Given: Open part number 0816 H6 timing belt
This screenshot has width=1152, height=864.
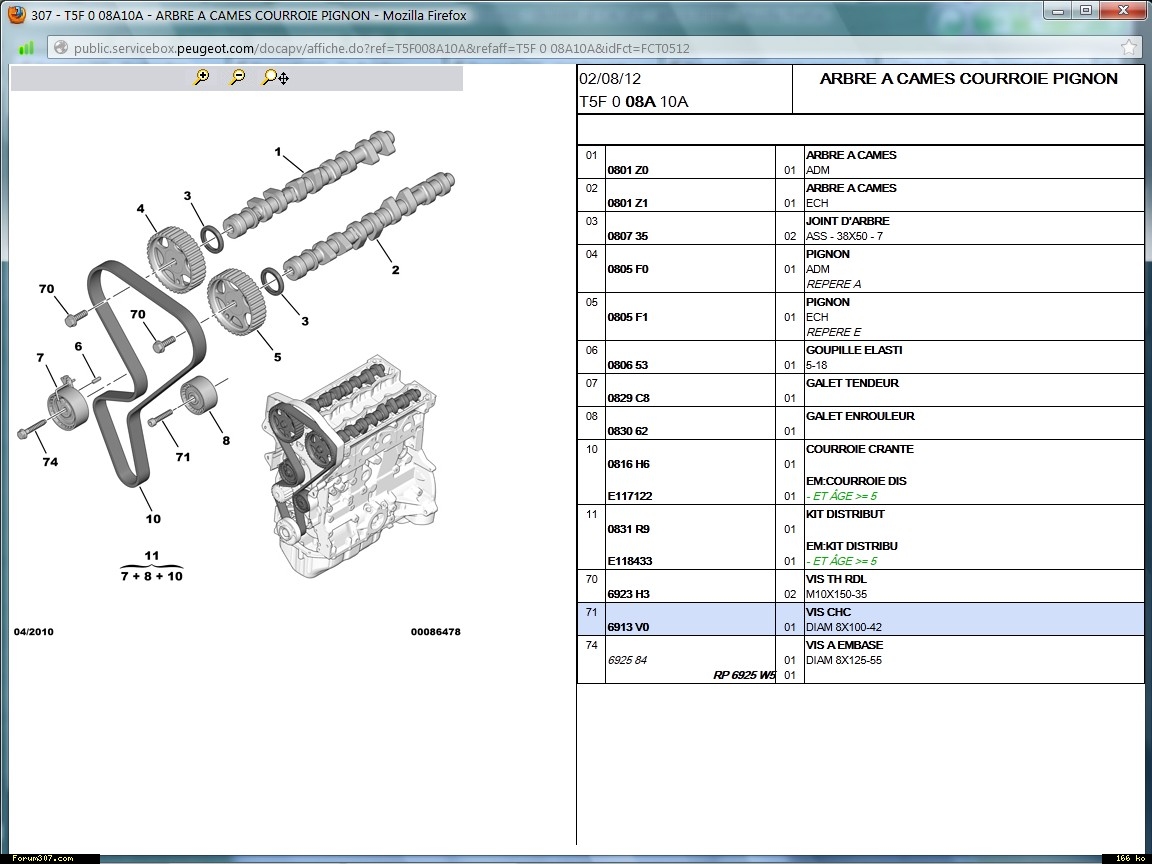Looking at the screenshot, I should tap(628, 464).
